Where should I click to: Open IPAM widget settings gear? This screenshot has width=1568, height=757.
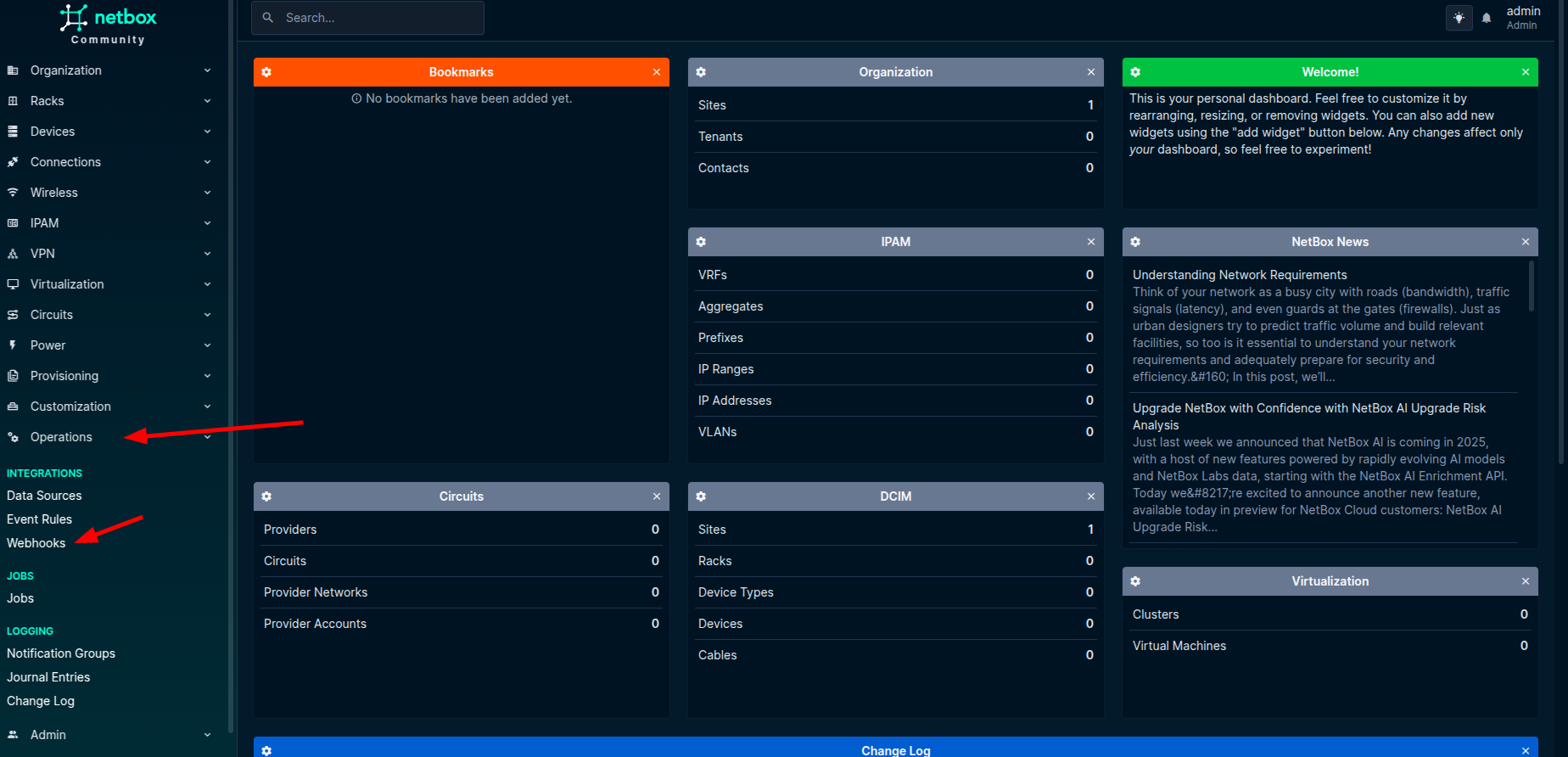coord(701,242)
